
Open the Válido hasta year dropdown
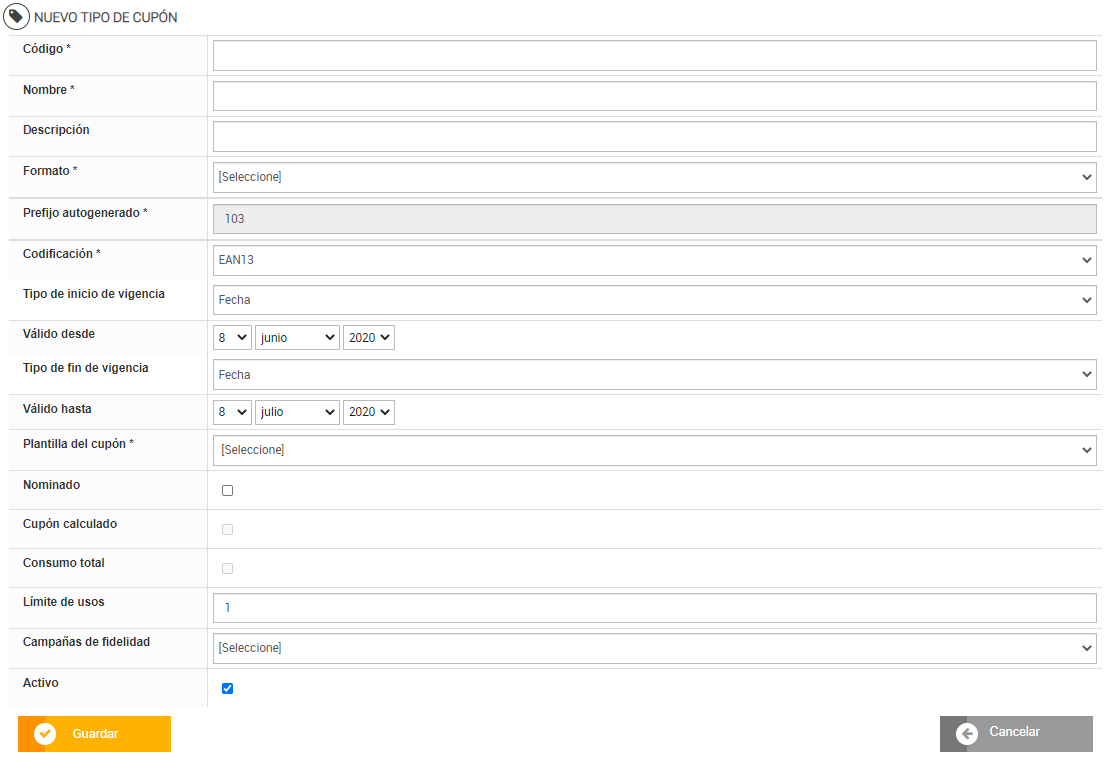368,412
